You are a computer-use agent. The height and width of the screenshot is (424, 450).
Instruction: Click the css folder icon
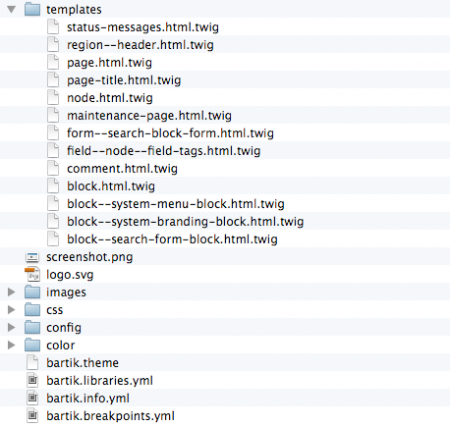pyautogui.click(x=32, y=310)
